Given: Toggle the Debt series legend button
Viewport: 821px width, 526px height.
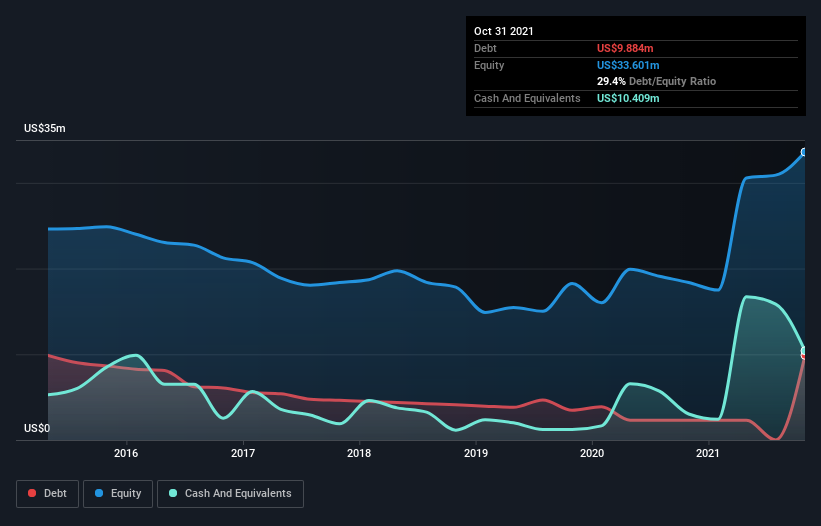Looking at the screenshot, I should point(47,494).
